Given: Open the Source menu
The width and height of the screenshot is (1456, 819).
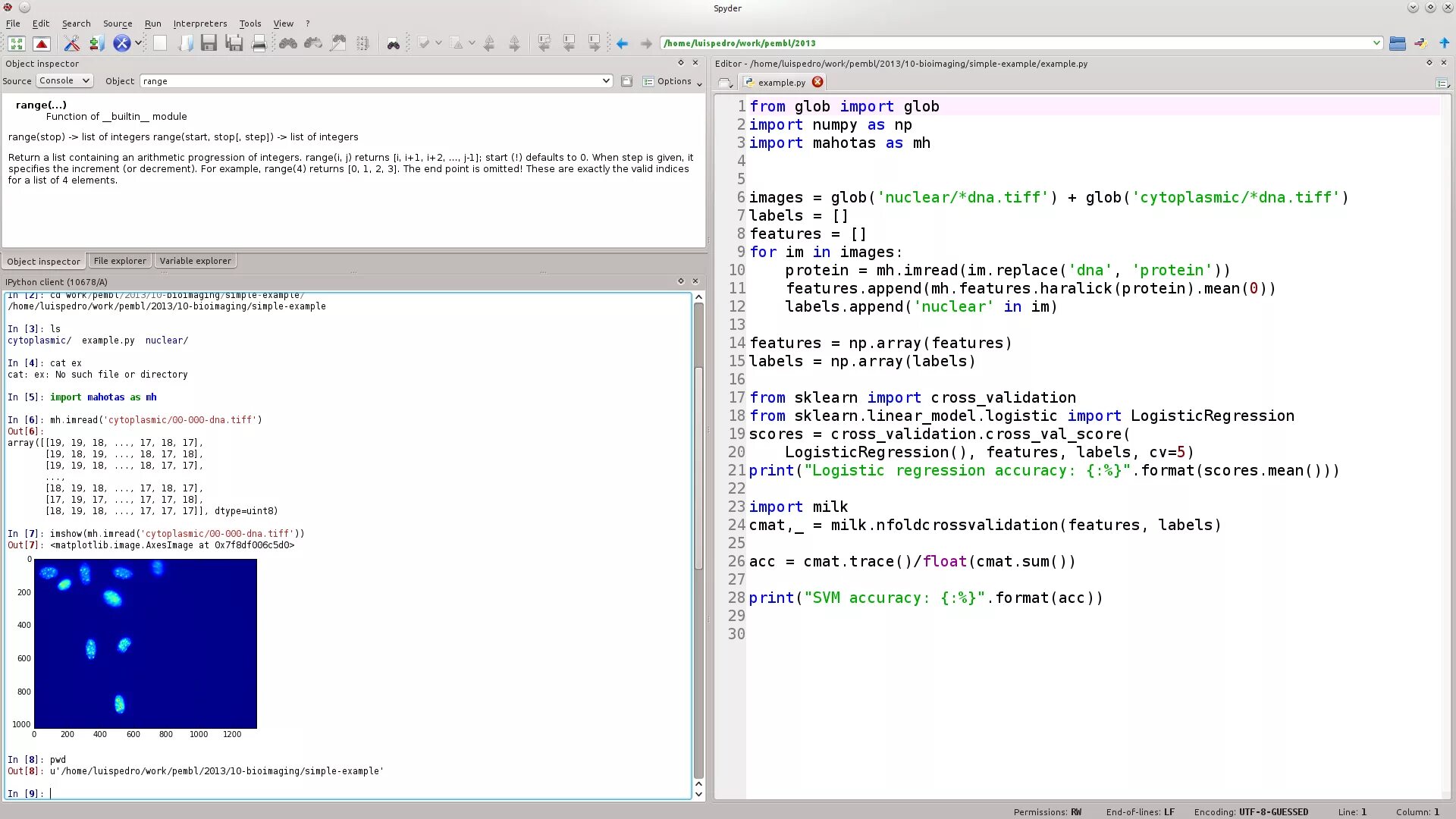Looking at the screenshot, I should [x=116, y=23].
